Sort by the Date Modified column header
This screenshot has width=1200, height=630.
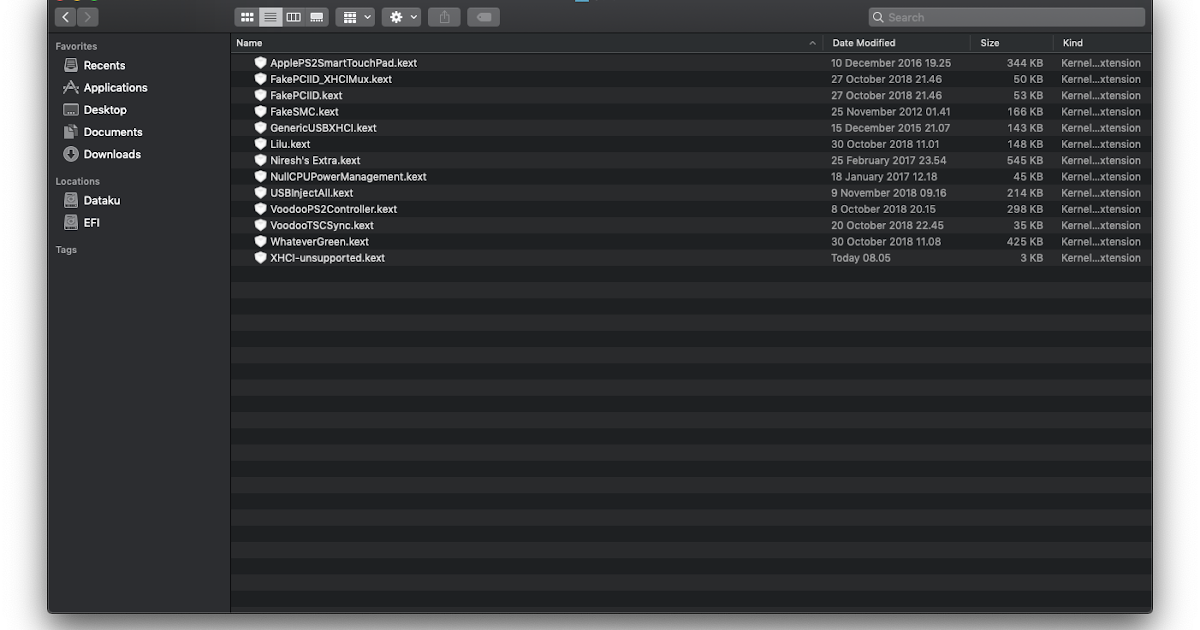click(x=897, y=43)
